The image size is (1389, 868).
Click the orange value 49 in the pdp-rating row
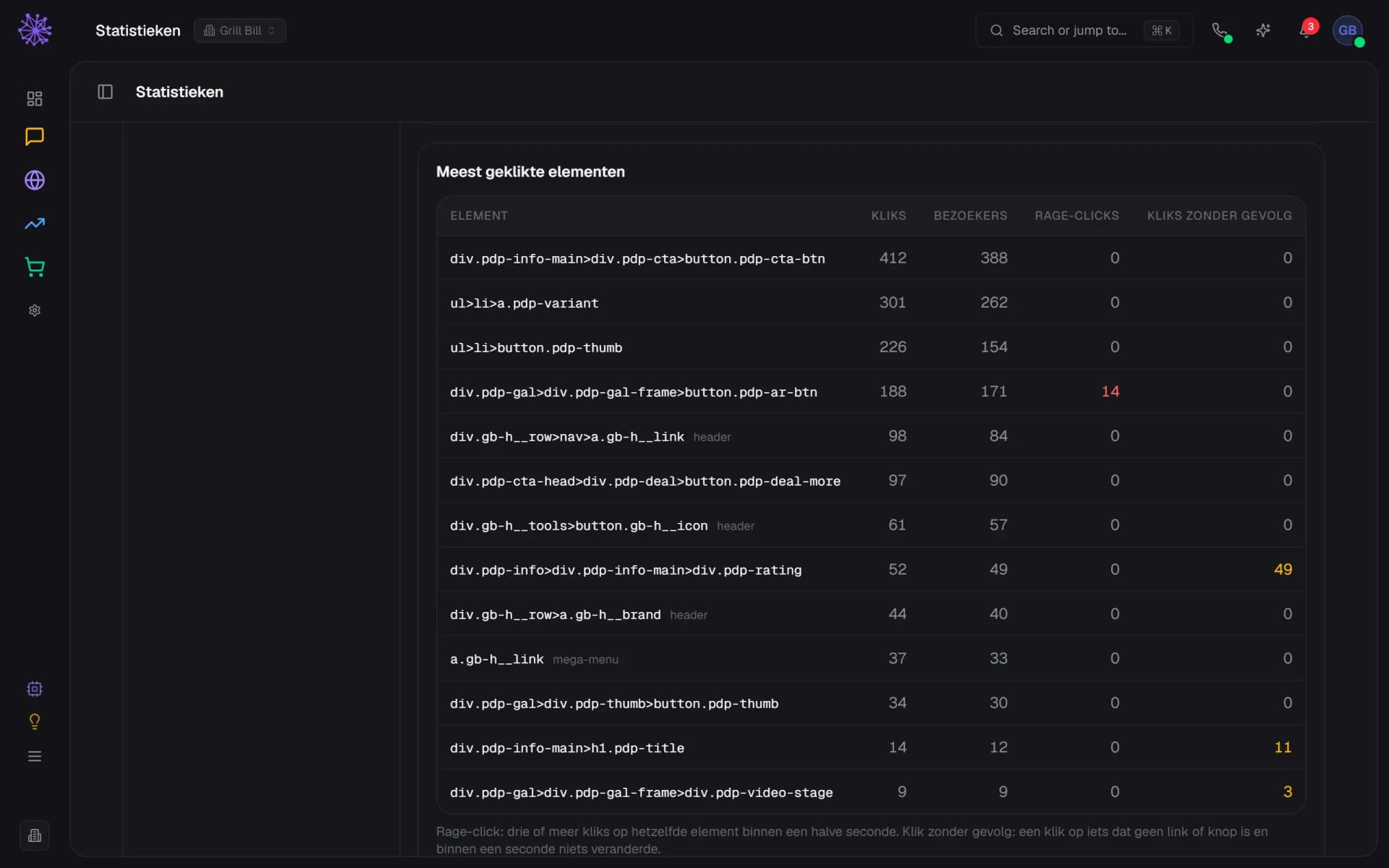[x=1283, y=569]
